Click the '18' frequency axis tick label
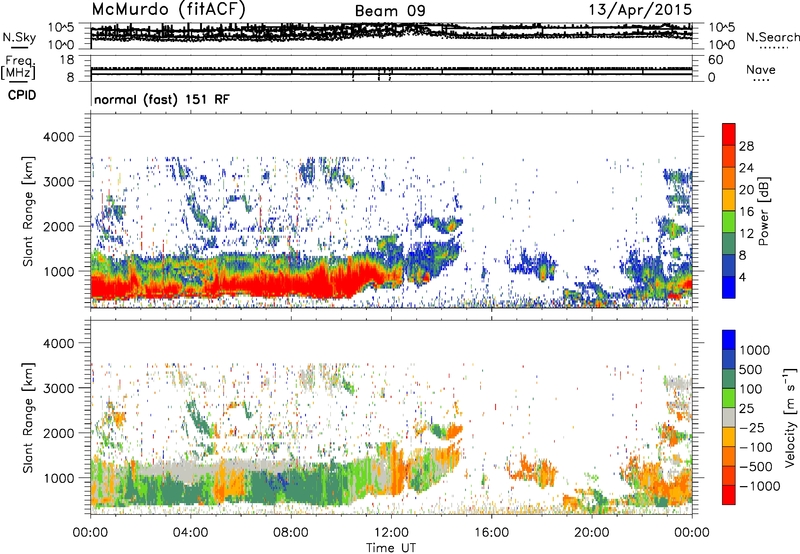800x554 pixels. [x=67, y=60]
